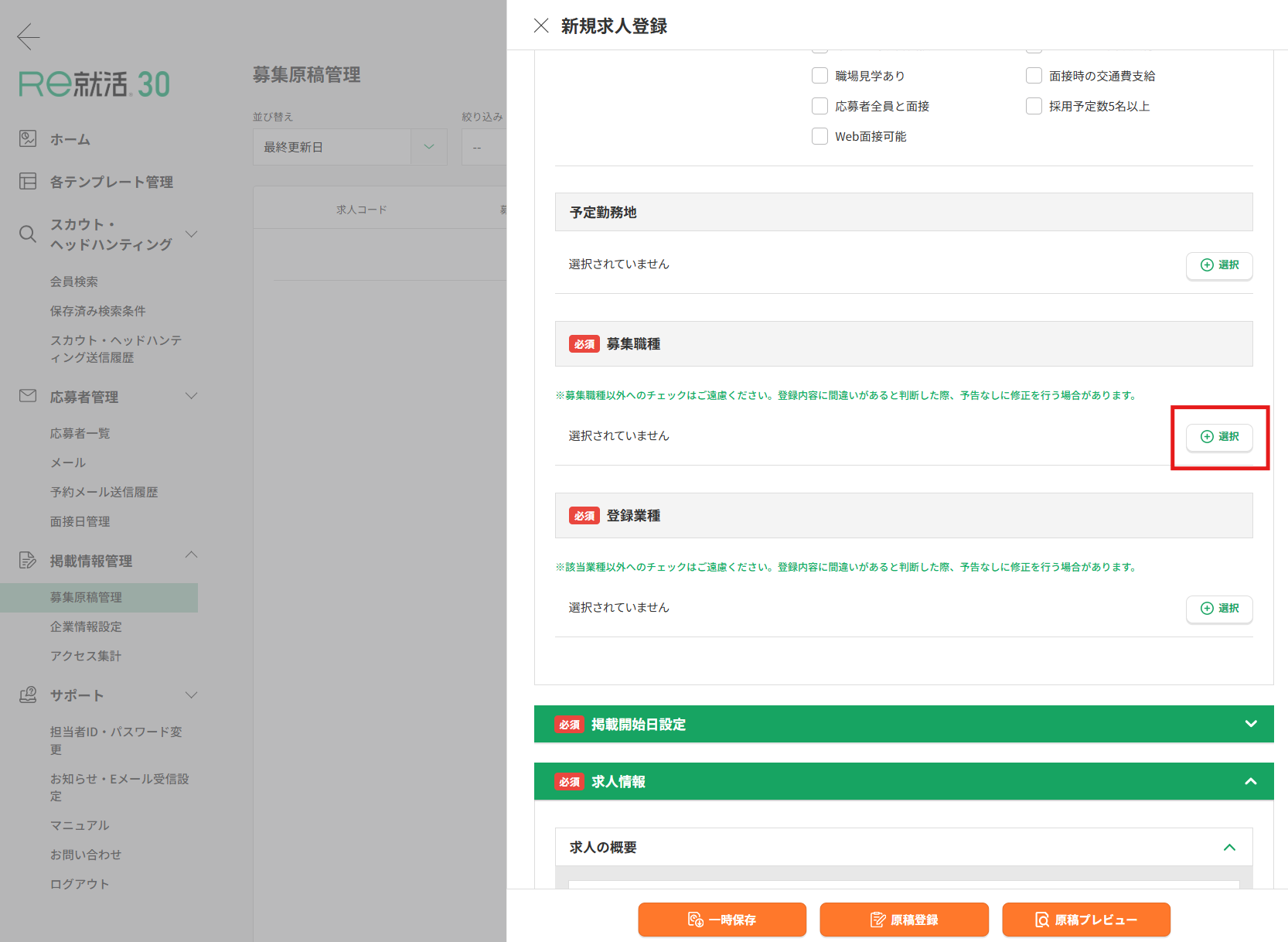The width and height of the screenshot is (1288, 942).
Task: Click the 求人コード column header
Action: tap(361, 210)
